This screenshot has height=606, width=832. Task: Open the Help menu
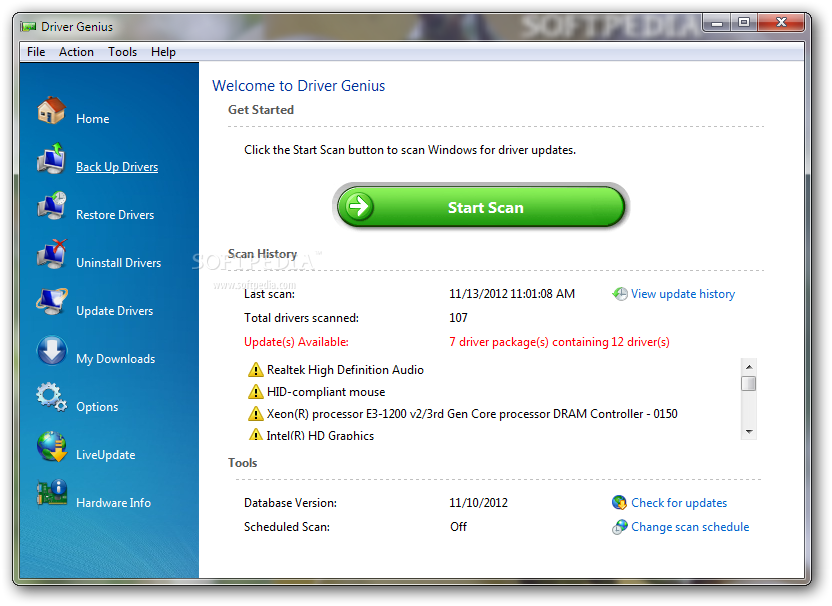[x=163, y=52]
